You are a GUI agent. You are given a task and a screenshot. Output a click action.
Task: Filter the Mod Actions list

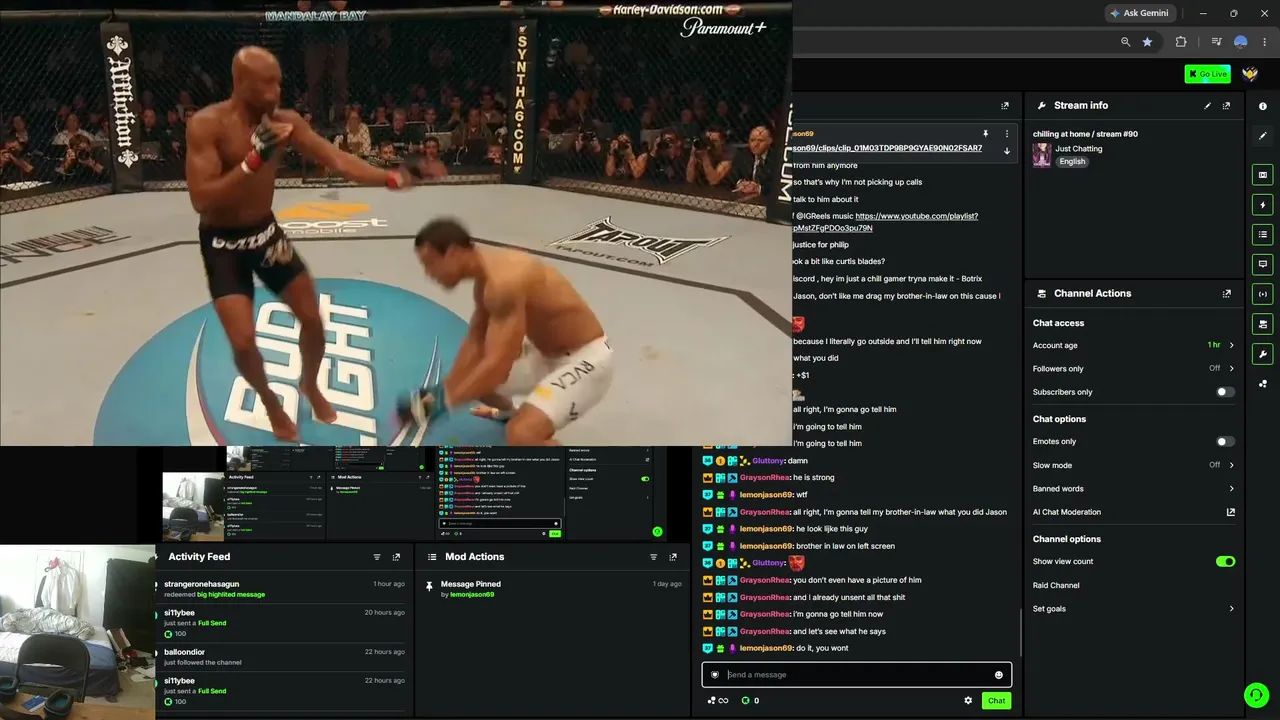pyautogui.click(x=654, y=557)
